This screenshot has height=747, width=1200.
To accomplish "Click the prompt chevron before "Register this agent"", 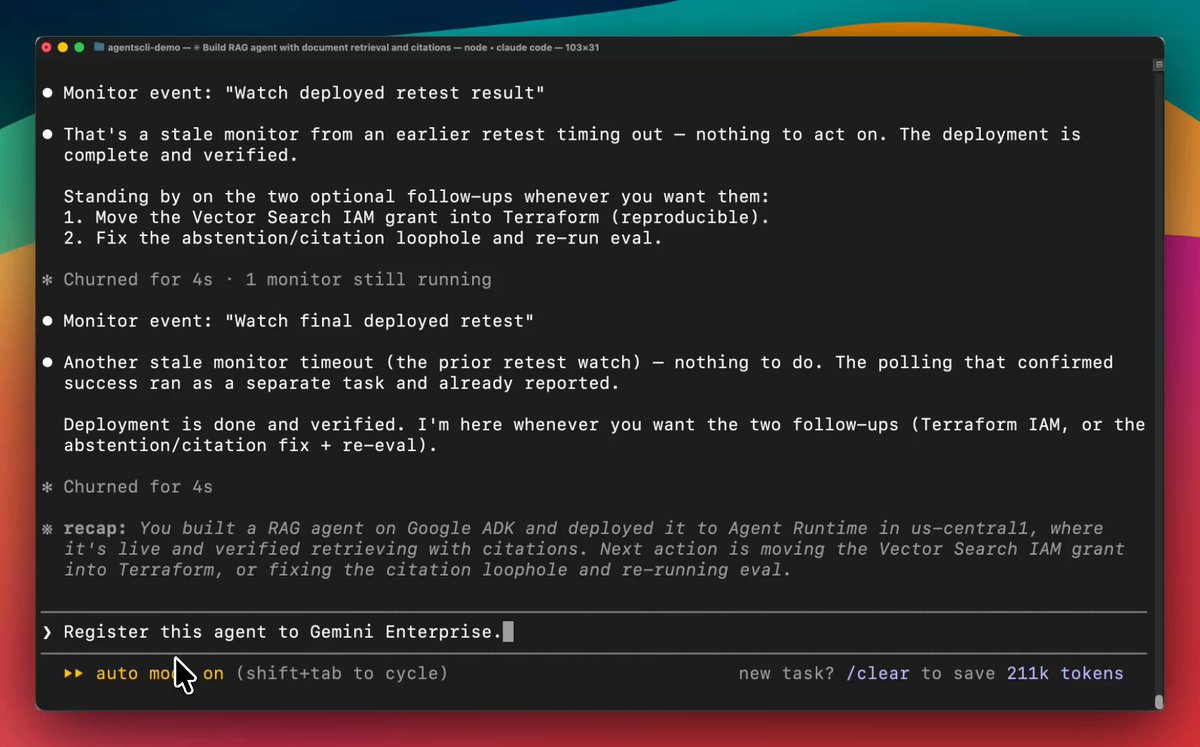I will pos(47,632).
